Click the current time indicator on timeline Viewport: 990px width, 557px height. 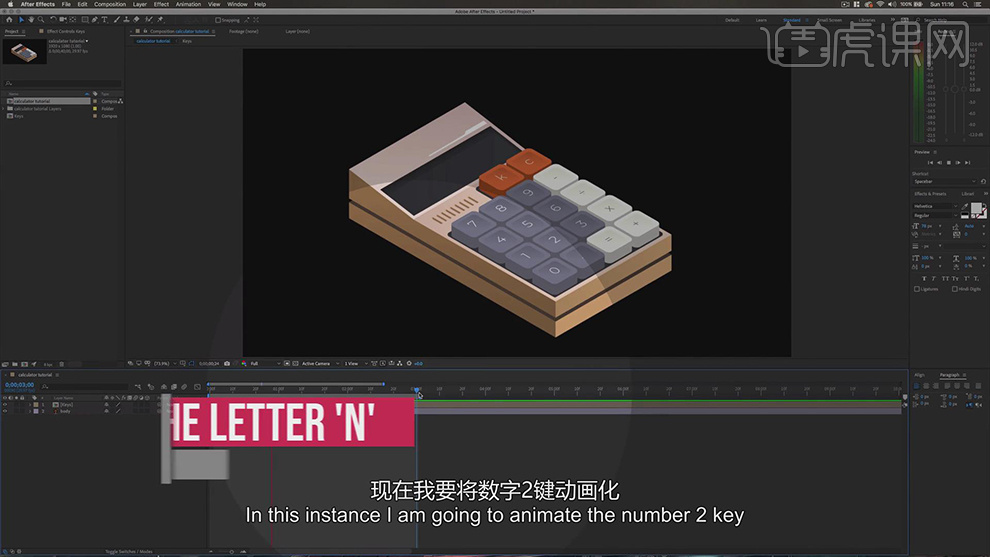[x=417, y=390]
